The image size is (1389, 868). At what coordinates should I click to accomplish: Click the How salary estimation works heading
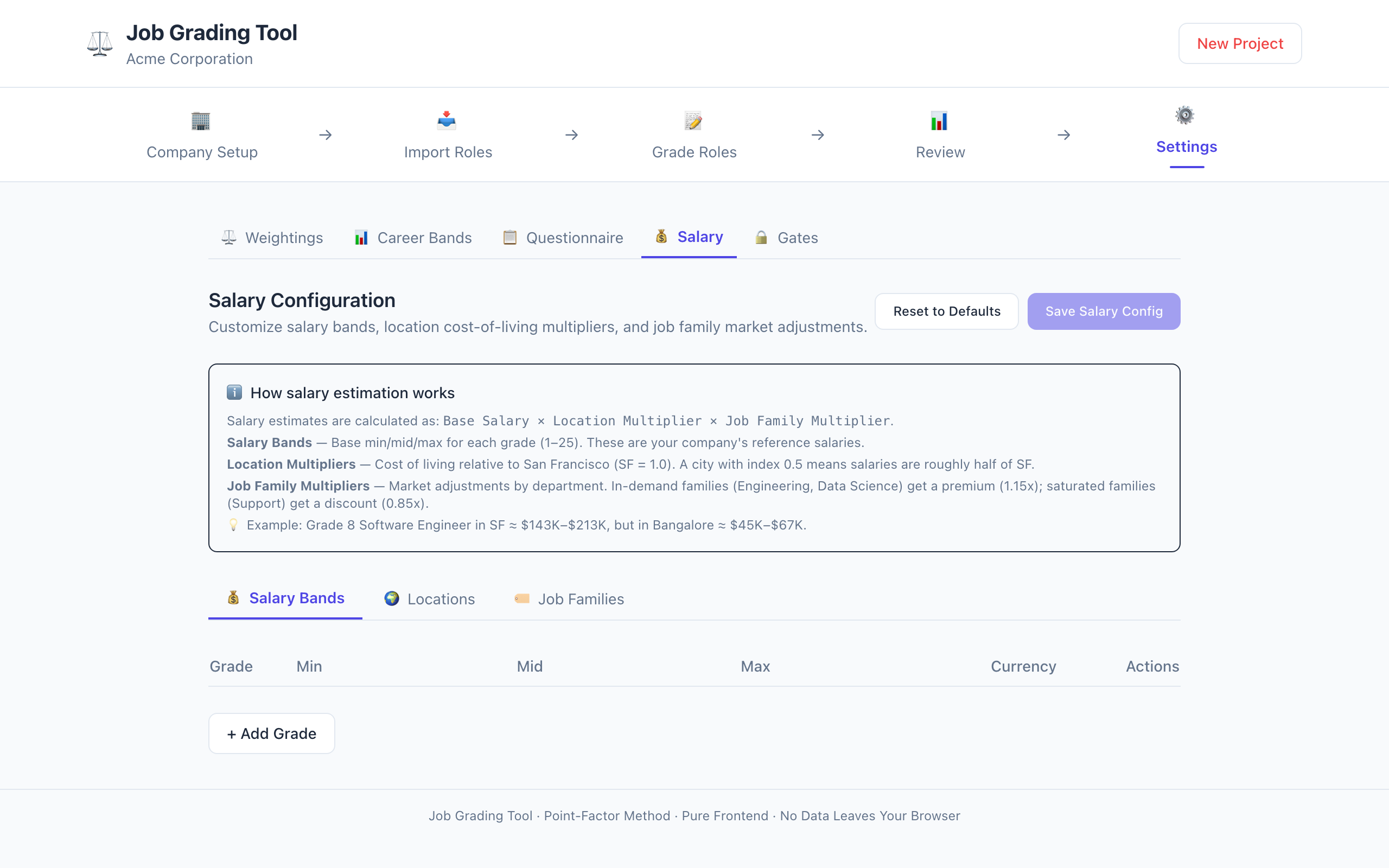click(x=353, y=393)
